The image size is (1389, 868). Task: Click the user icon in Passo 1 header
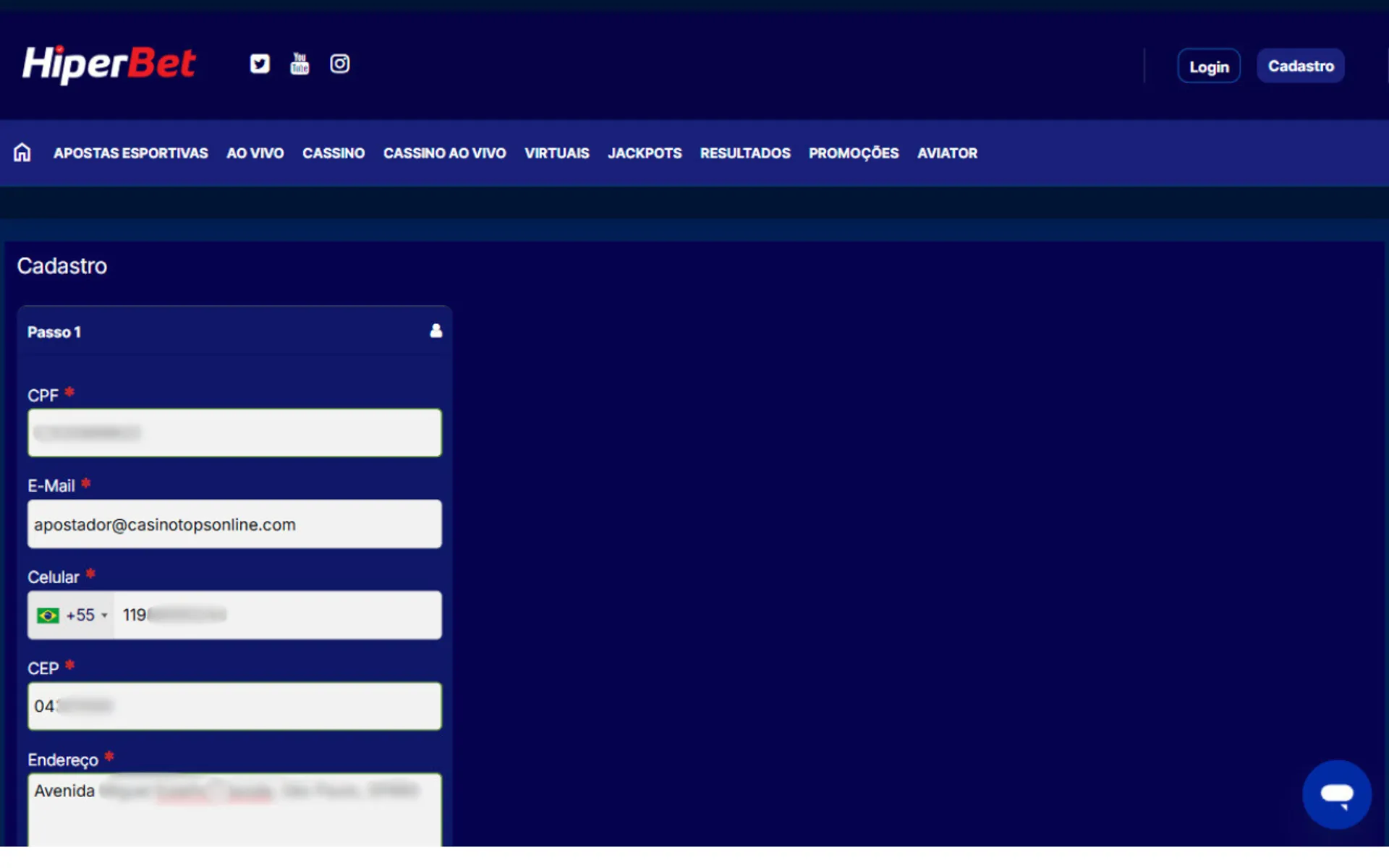436,331
